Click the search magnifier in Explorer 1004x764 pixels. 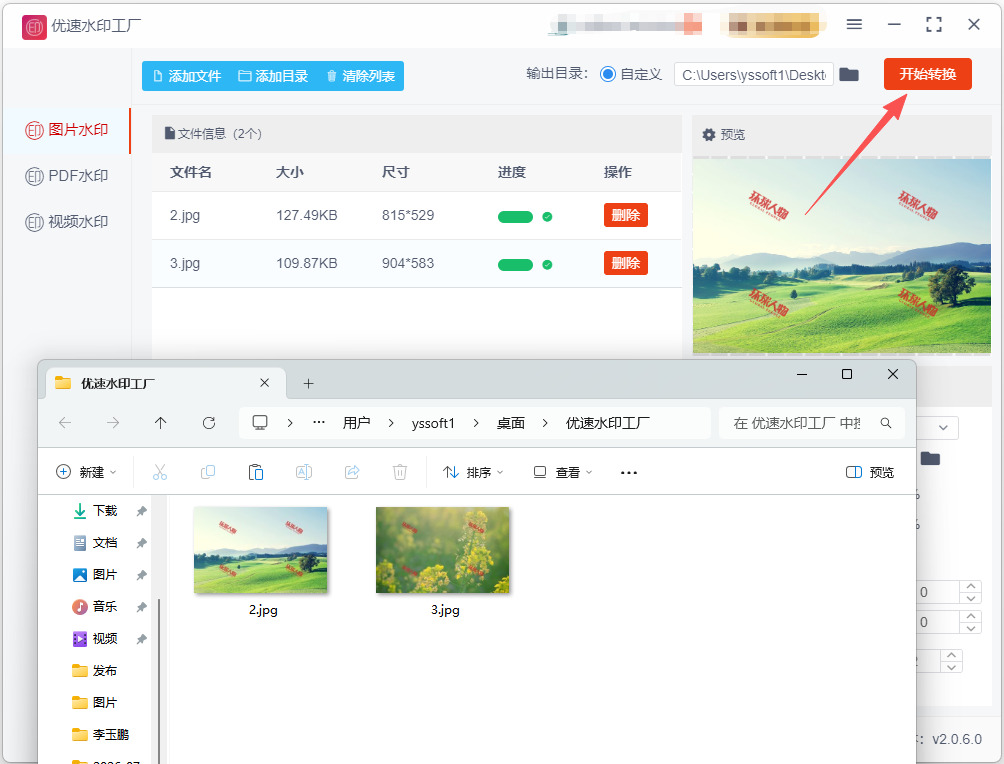tap(886, 423)
